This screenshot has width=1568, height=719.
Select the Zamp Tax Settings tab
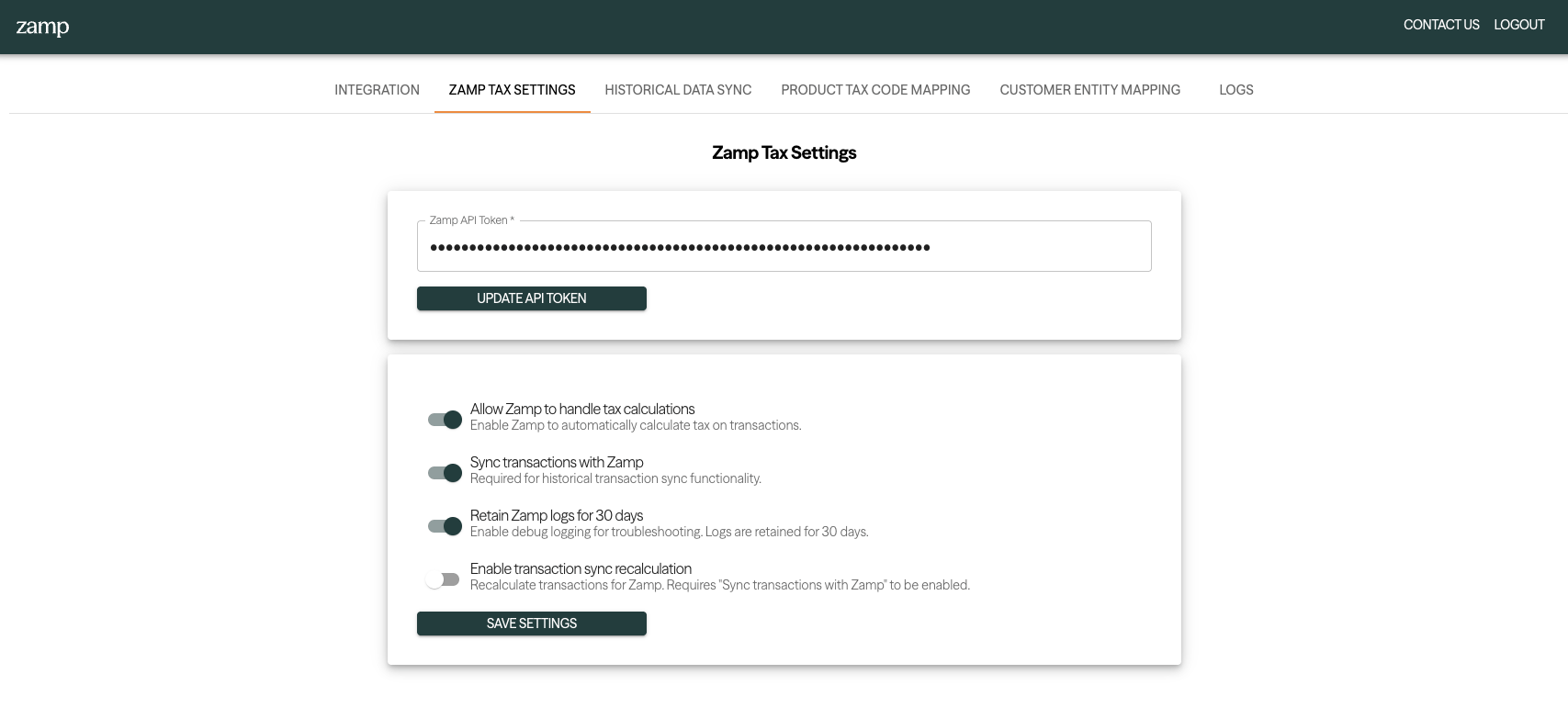click(x=513, y=90)
